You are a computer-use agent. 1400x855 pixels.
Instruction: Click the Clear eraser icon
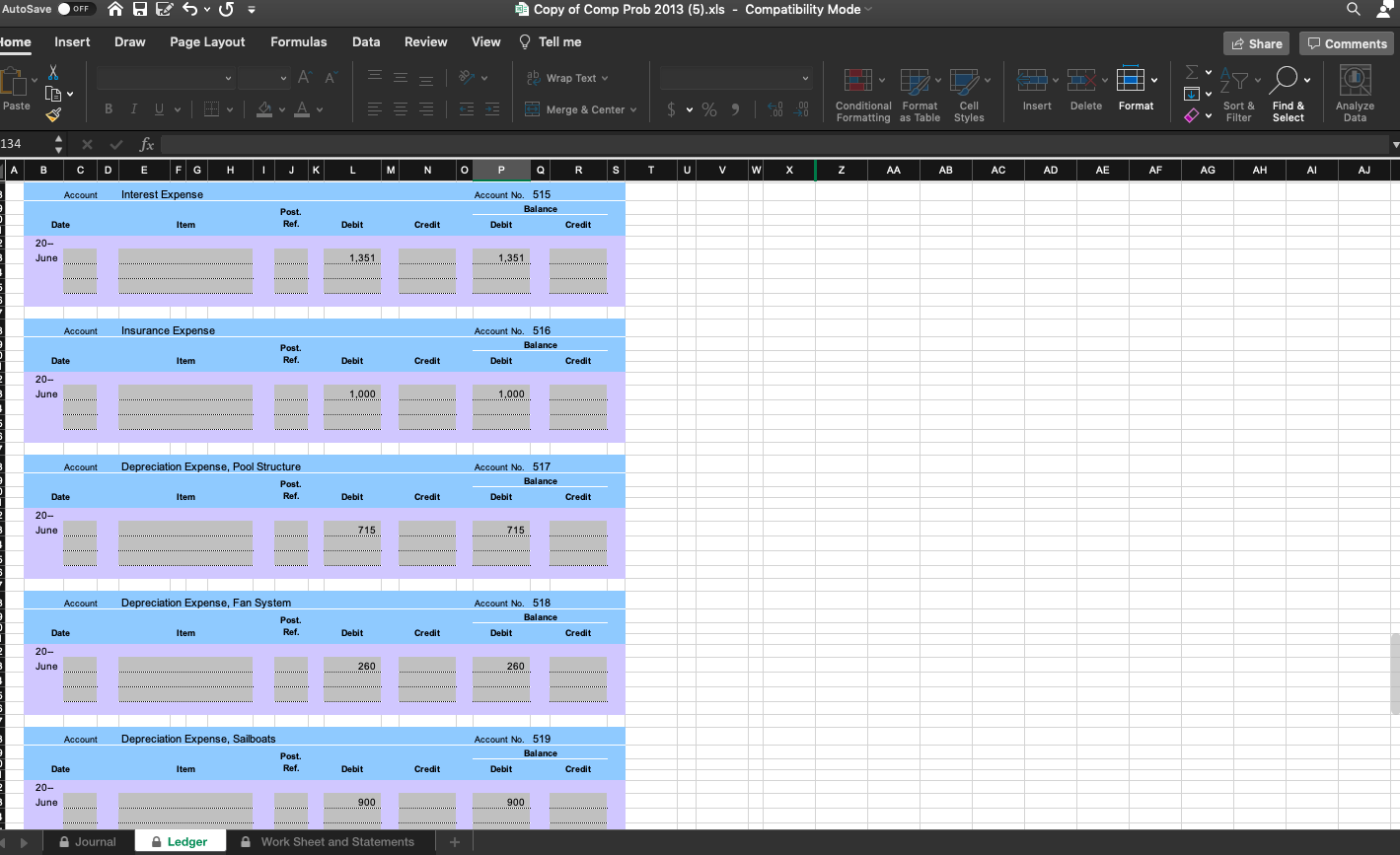(1192, 115)
